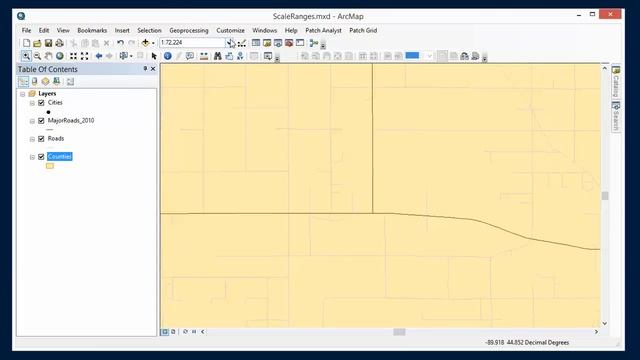Select the Zoom Out tool
The width and height of the screenshot is (640, 360).
tap(37, 56)
